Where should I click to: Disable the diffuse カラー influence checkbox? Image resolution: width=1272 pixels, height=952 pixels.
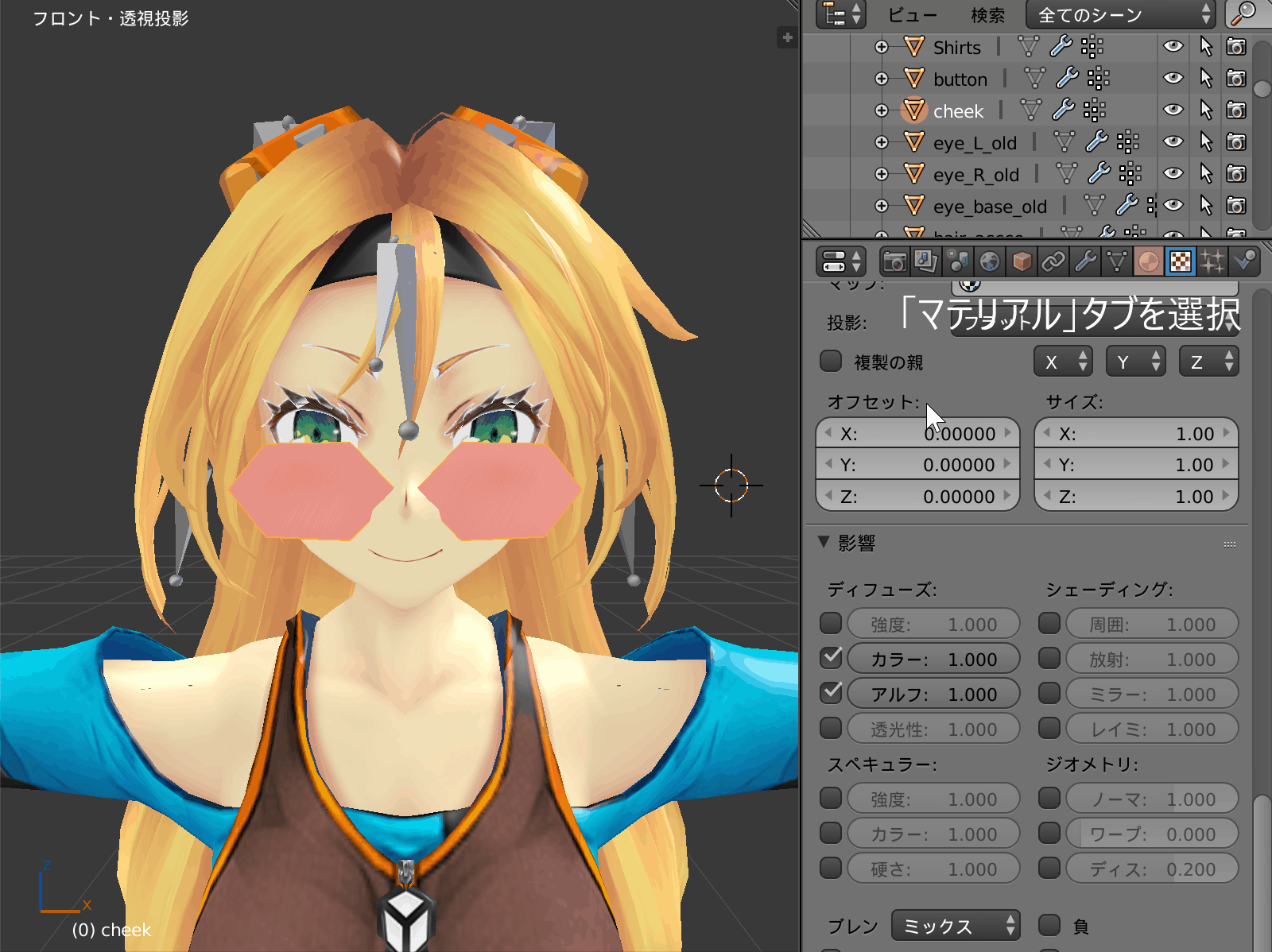tap(832, 658)
